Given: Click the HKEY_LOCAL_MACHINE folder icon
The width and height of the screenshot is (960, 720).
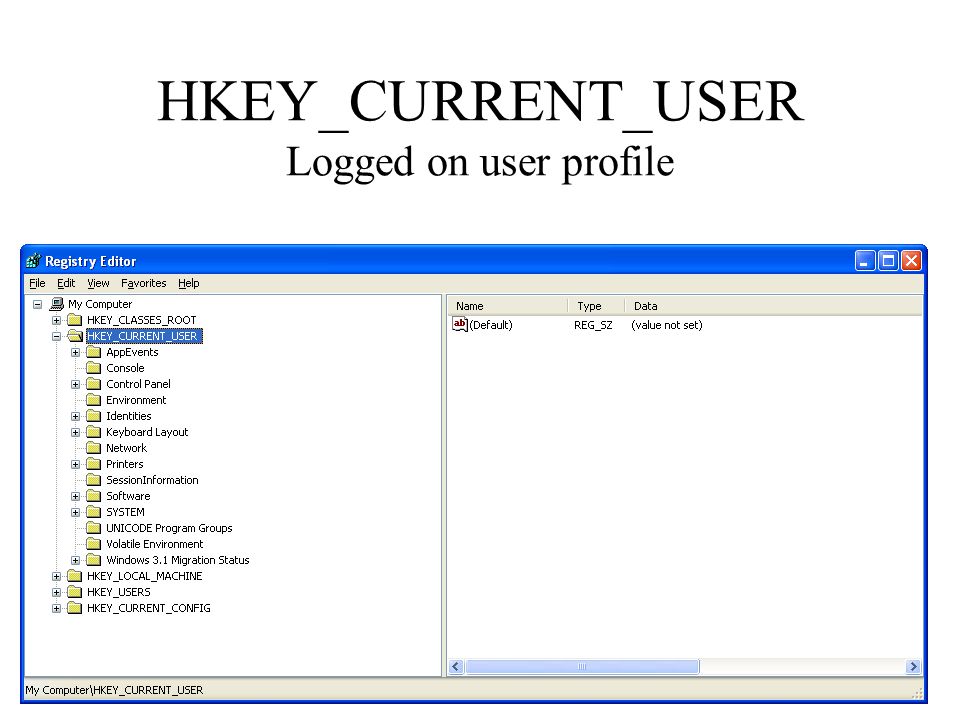Looking at the screenshot, I should tap(75, 576).
